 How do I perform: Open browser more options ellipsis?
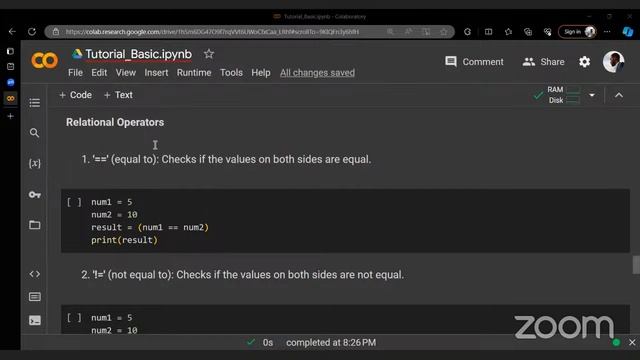click(x=607, y=31)
